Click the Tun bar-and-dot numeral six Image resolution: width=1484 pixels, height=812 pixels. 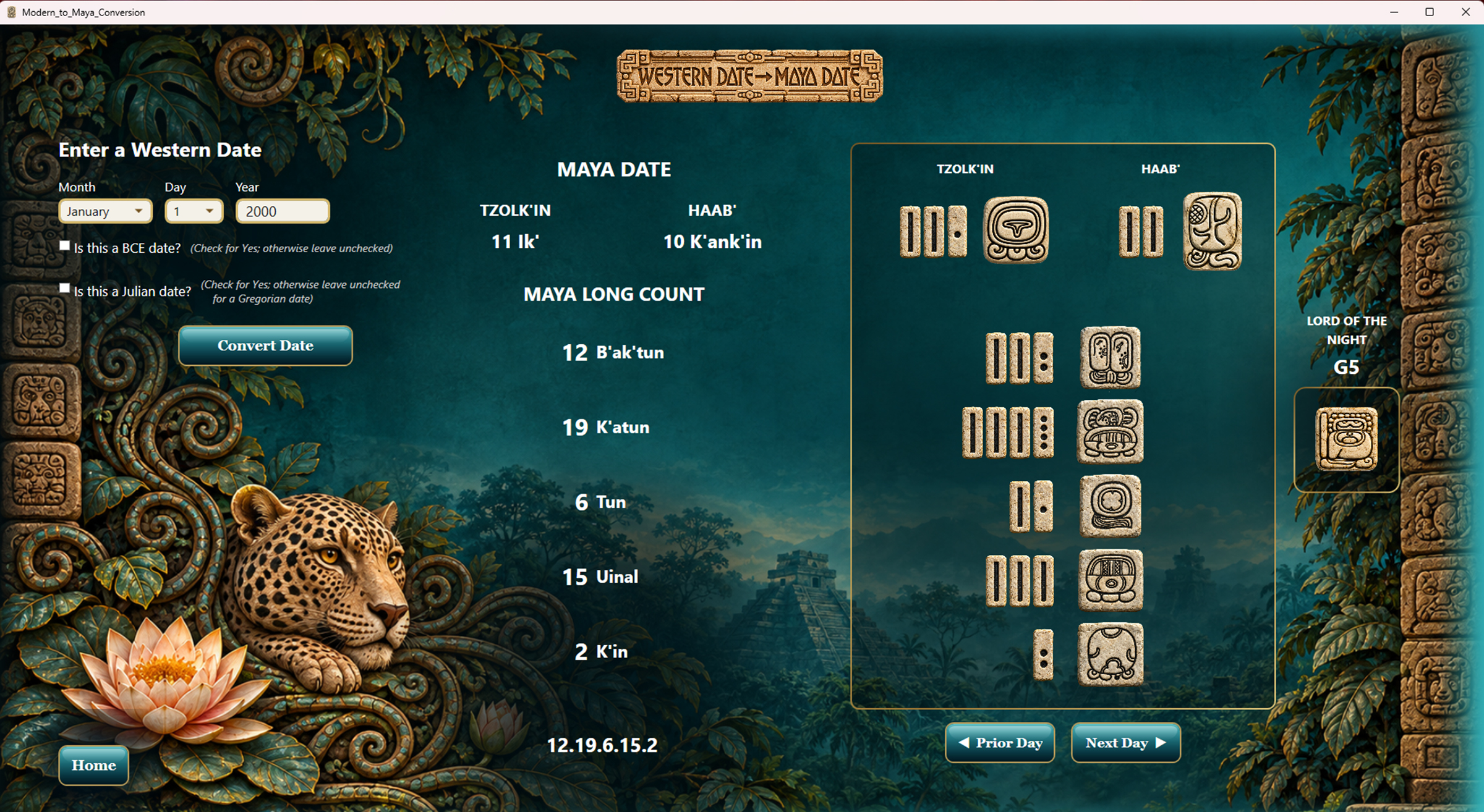click(x=1031, y=507)
